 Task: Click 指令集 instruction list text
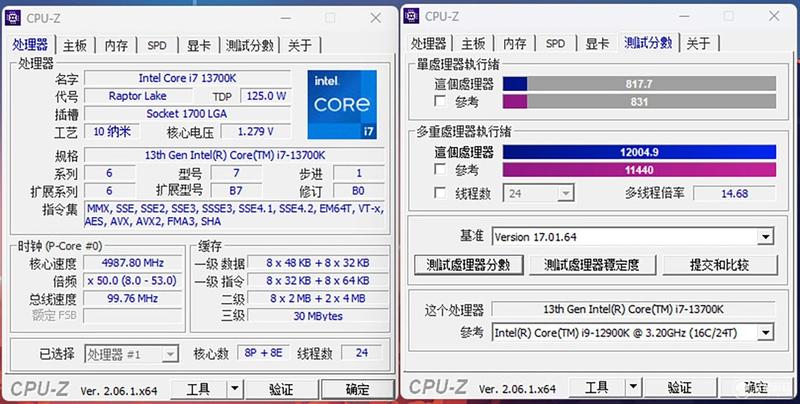click(x=234, y=215)
